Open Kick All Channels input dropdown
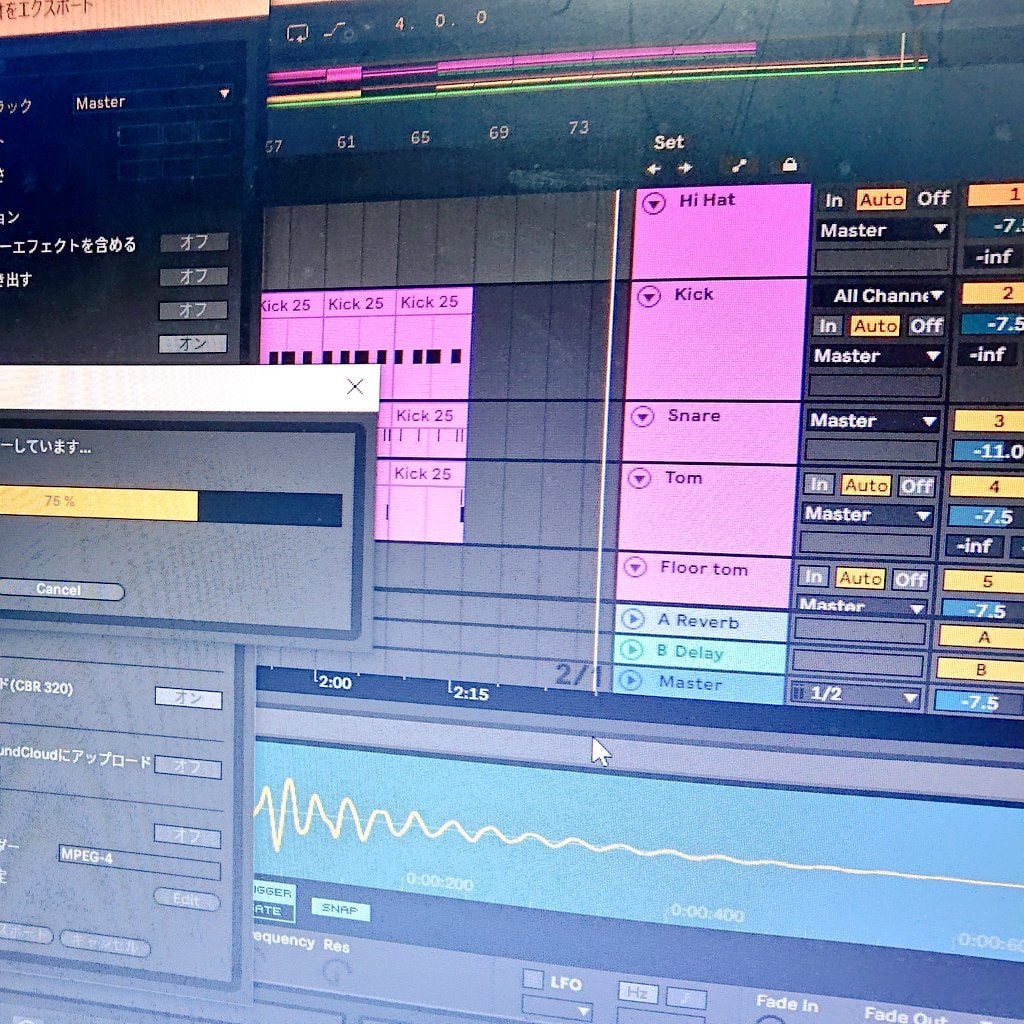This screenshot has height=1024, width=1024. coord(880,296)
